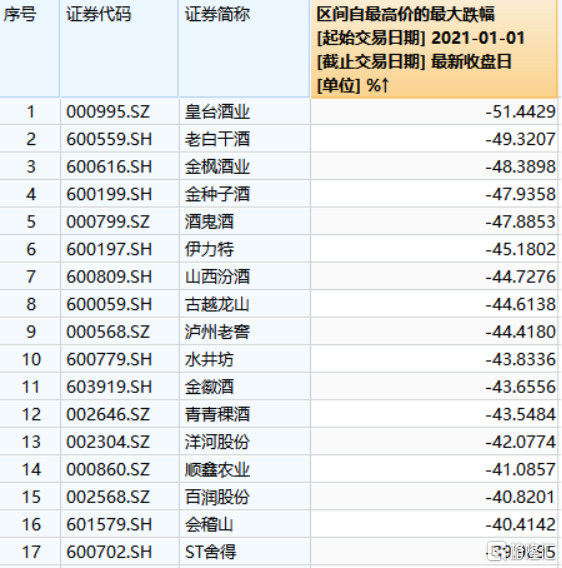Click the value -41.0857
The image size is (562, 568).
[x=520, y=469]
